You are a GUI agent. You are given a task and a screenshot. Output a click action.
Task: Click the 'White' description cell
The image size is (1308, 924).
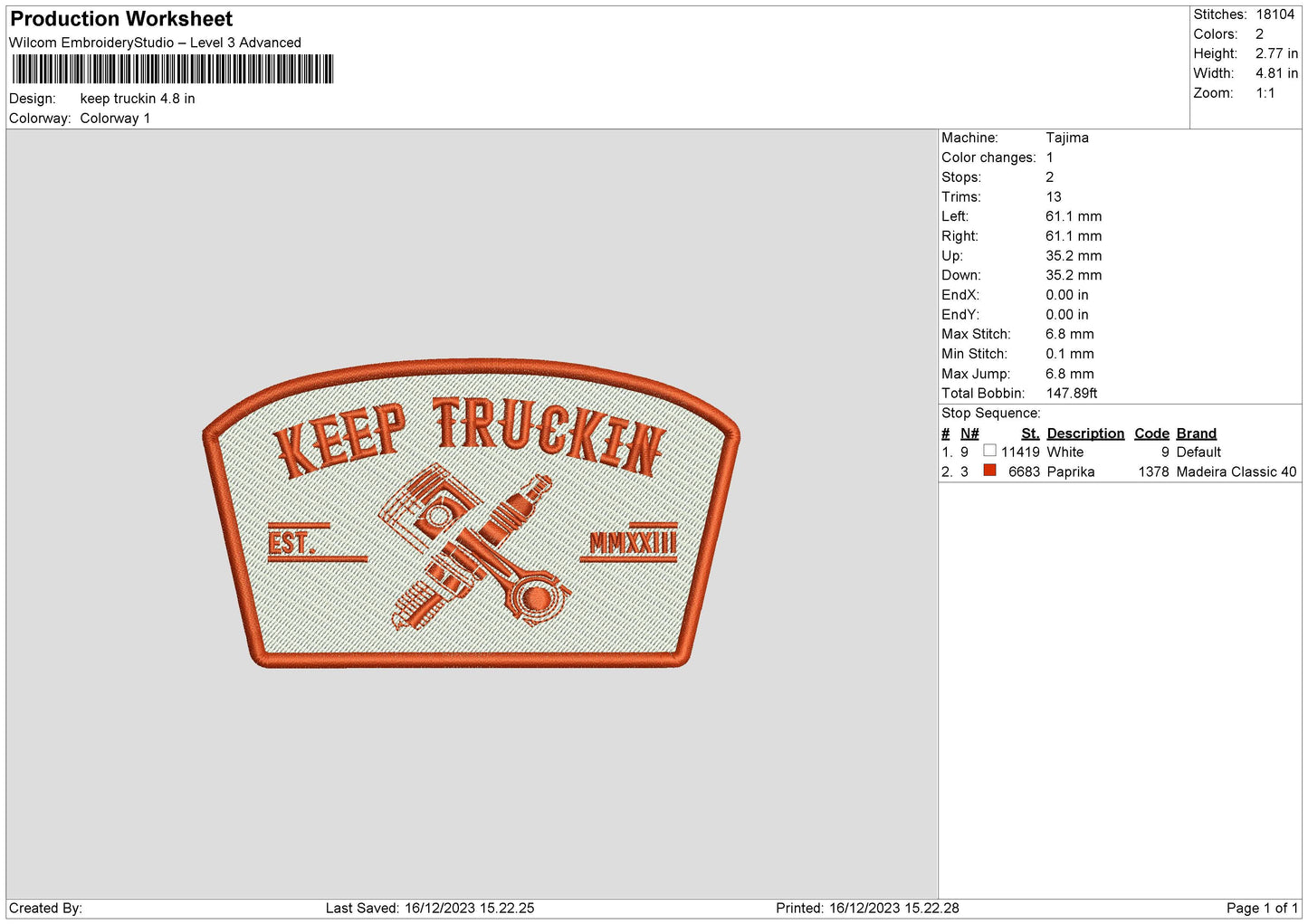(1065, 452)
